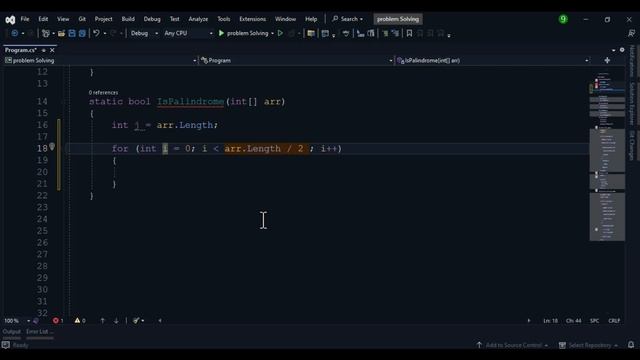Click the Visual Studio logo icon
640x360 pixels.
click(10, 19)
